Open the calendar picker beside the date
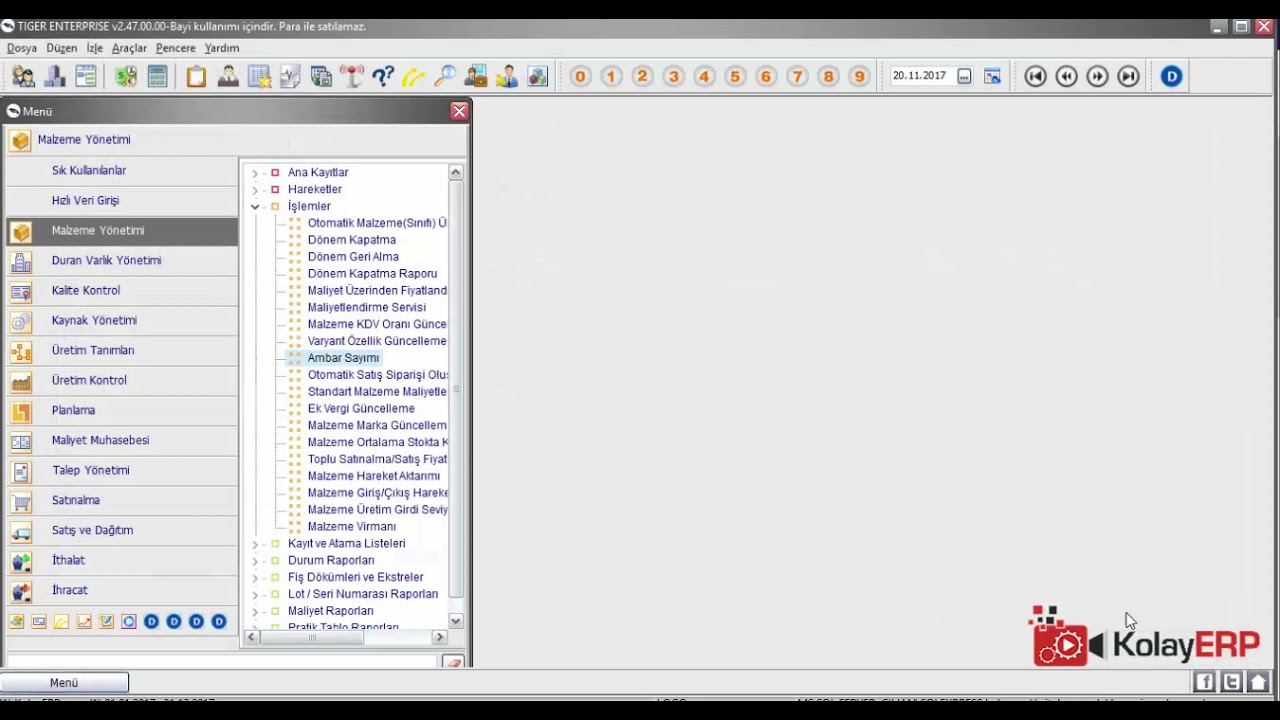1280x720 pixels. [964, 76]
